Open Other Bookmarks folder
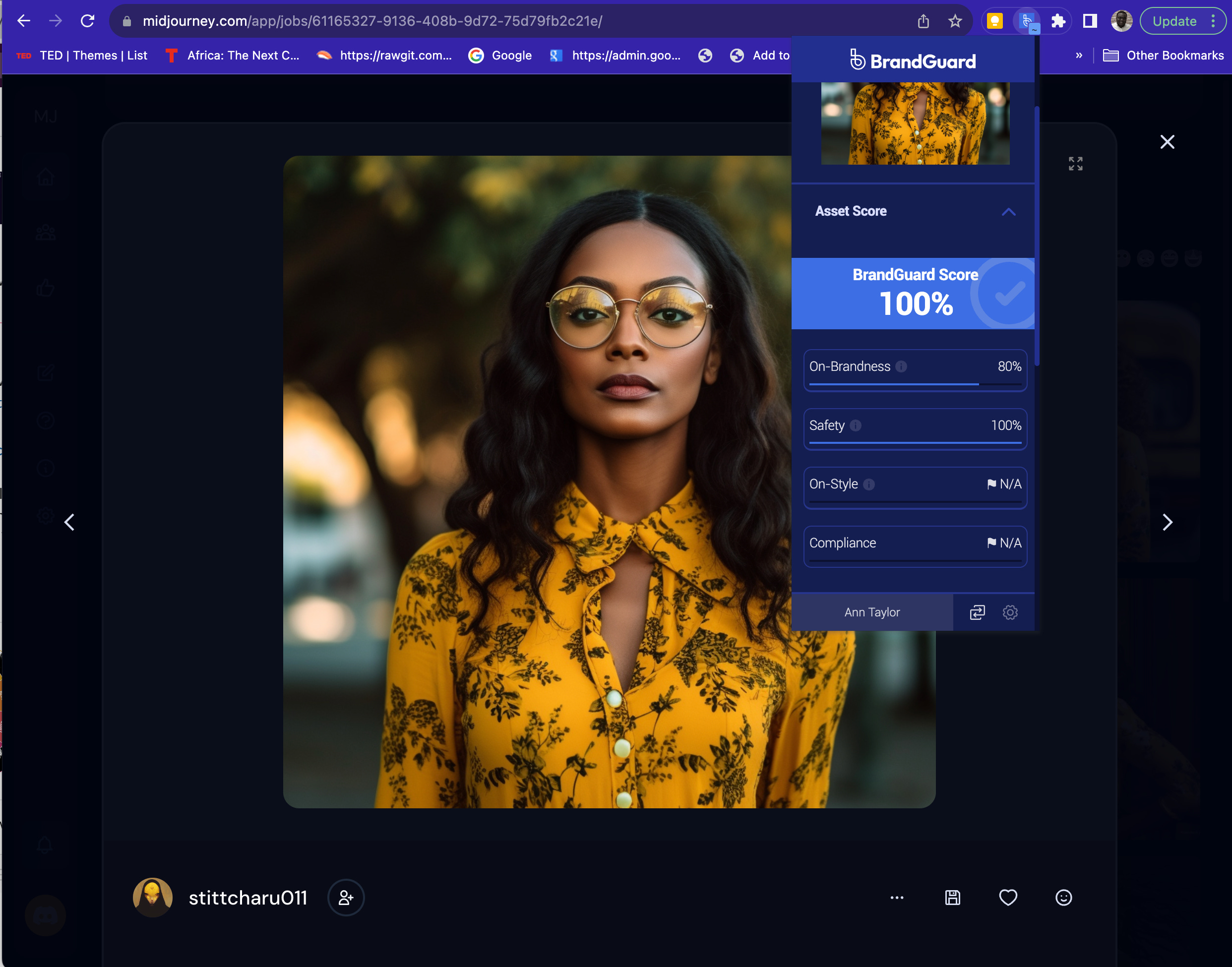The width and height of the screenshot is (1232, 967). coord(1164,55)
